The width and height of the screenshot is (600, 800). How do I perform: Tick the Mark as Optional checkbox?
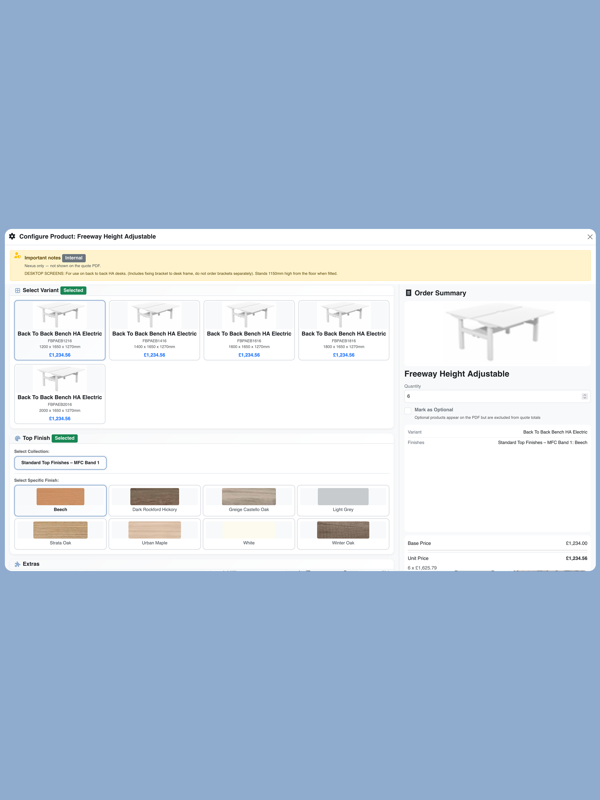408,410
